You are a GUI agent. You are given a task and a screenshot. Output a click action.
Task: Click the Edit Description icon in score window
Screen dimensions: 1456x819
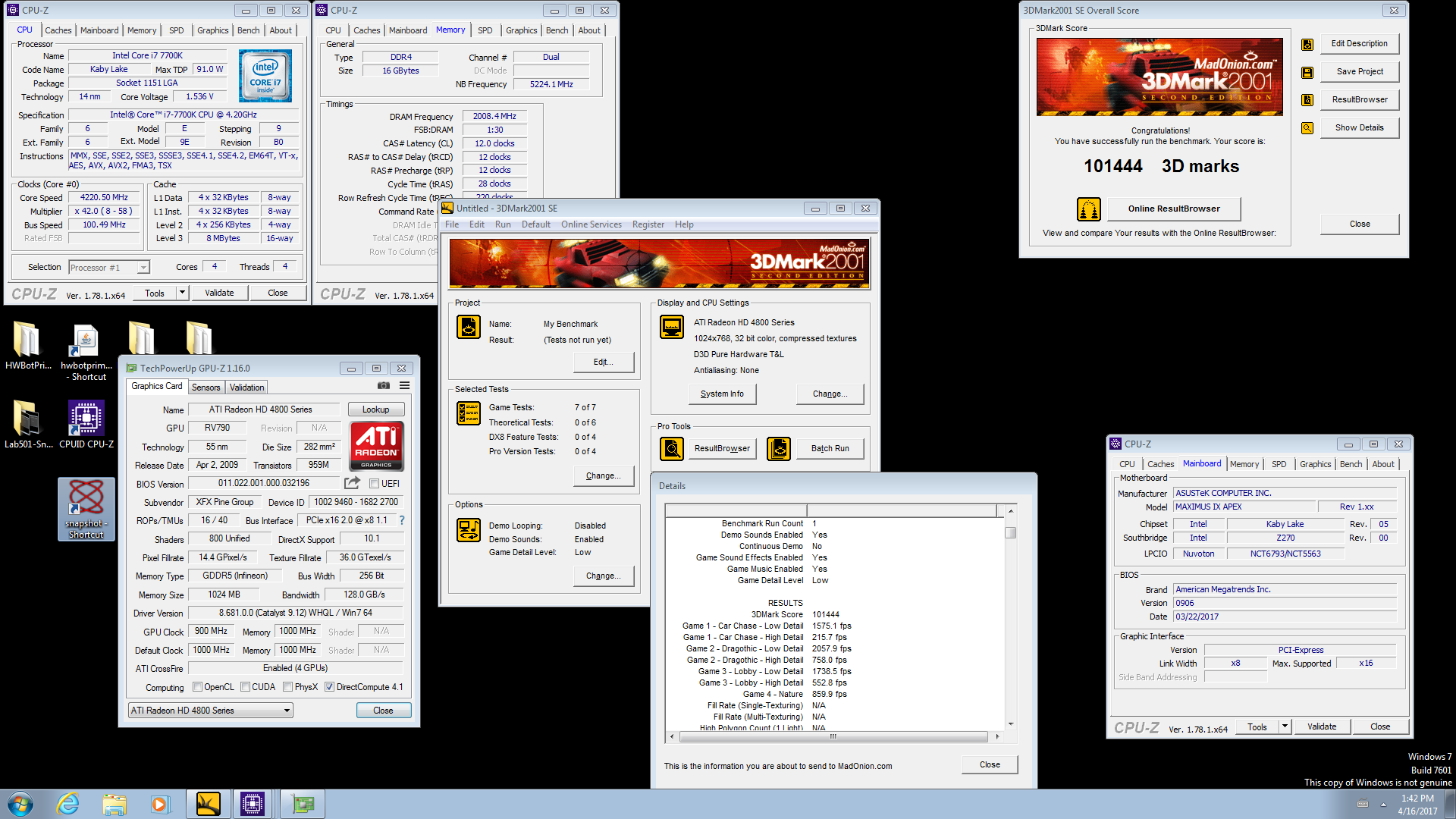point(1307,44)
